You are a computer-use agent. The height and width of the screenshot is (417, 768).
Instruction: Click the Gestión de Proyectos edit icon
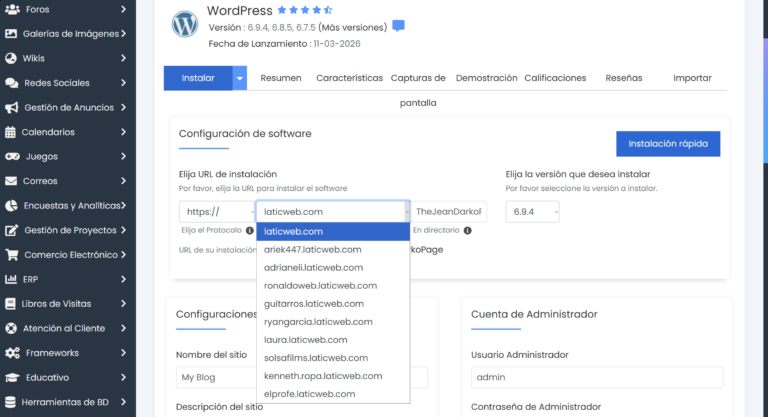12,230
